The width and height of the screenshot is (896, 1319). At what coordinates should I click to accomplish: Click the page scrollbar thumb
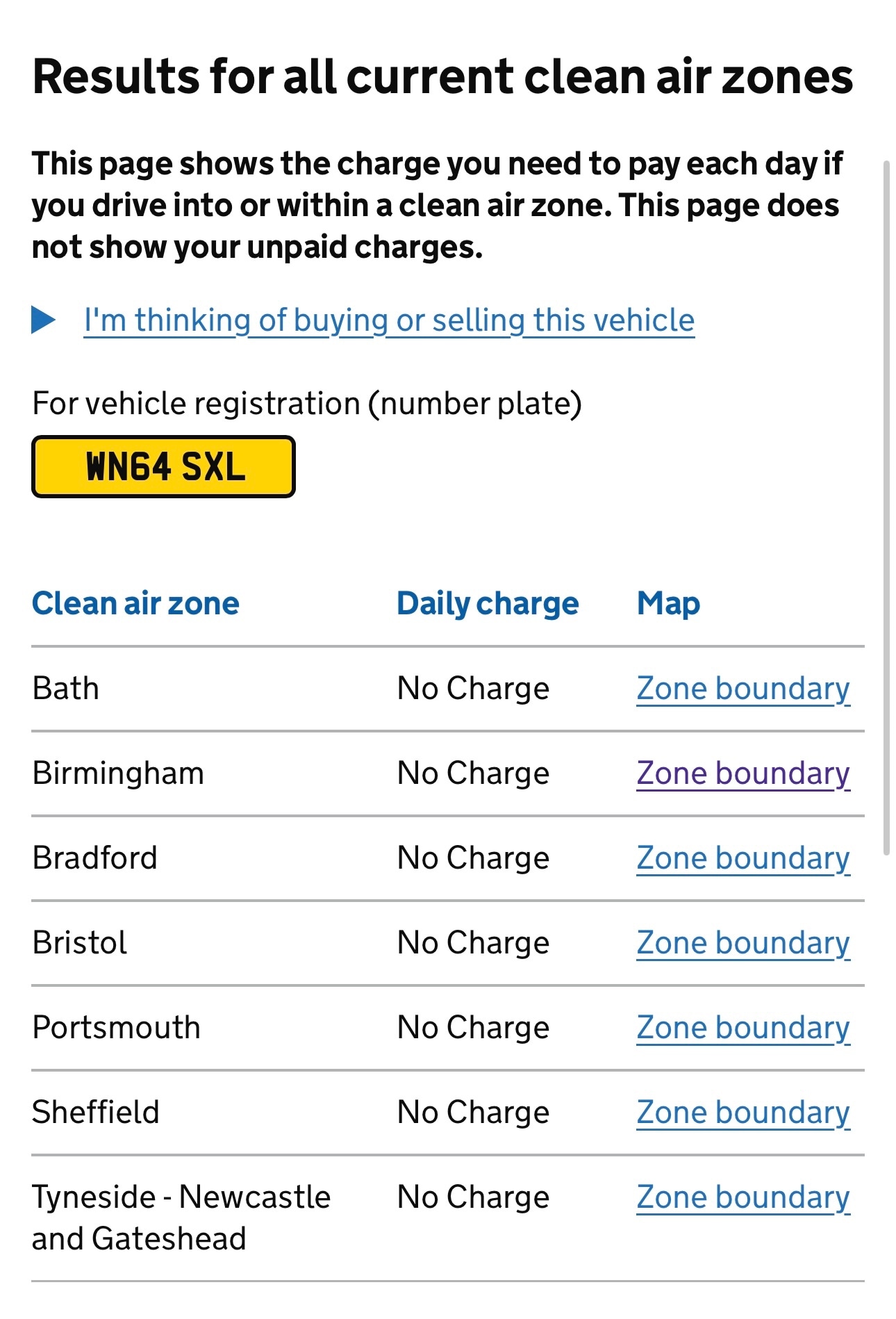886,507
